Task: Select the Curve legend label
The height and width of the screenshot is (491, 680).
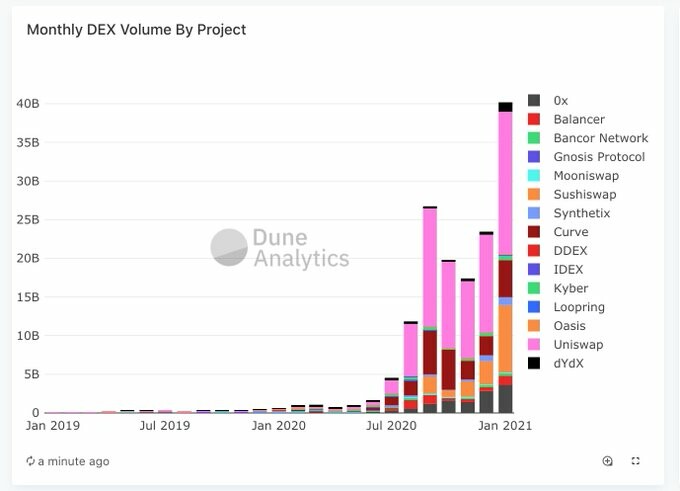Action: (571, 232)
